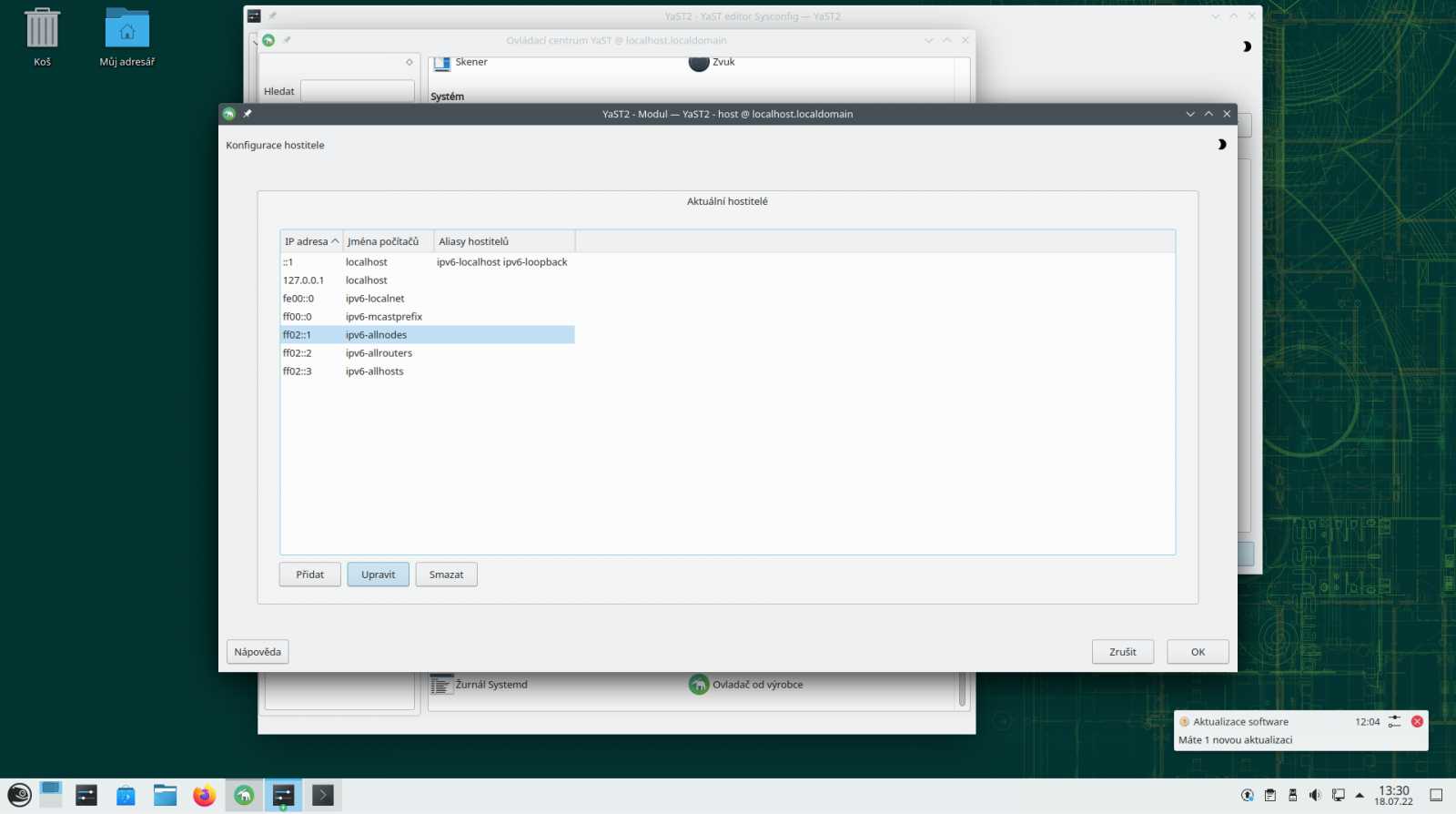Open the removable devices tray icon
1456x814 pixels.
click(1292, 795)
